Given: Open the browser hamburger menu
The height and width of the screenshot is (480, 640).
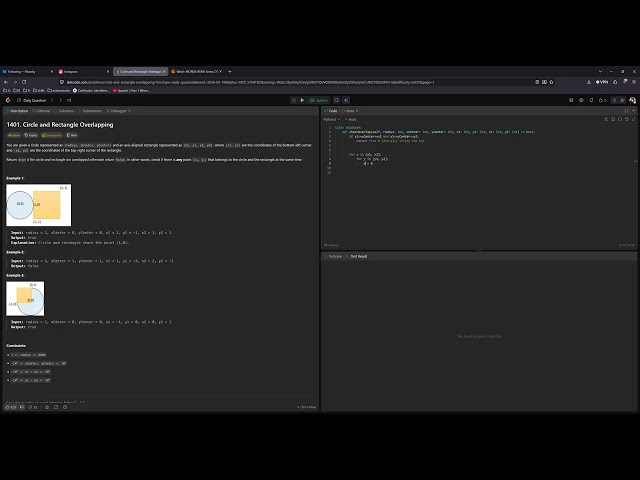Looking at the screenshot, I should pyautogui.click(x=634, y=82).
